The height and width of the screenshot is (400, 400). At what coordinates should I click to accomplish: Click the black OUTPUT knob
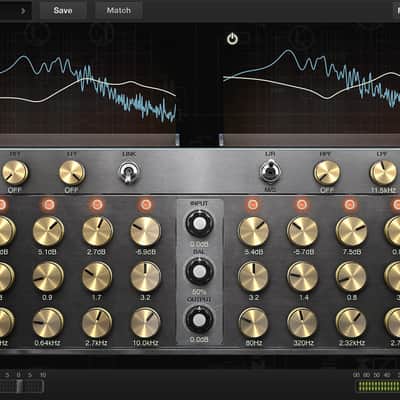coord(199,319)
